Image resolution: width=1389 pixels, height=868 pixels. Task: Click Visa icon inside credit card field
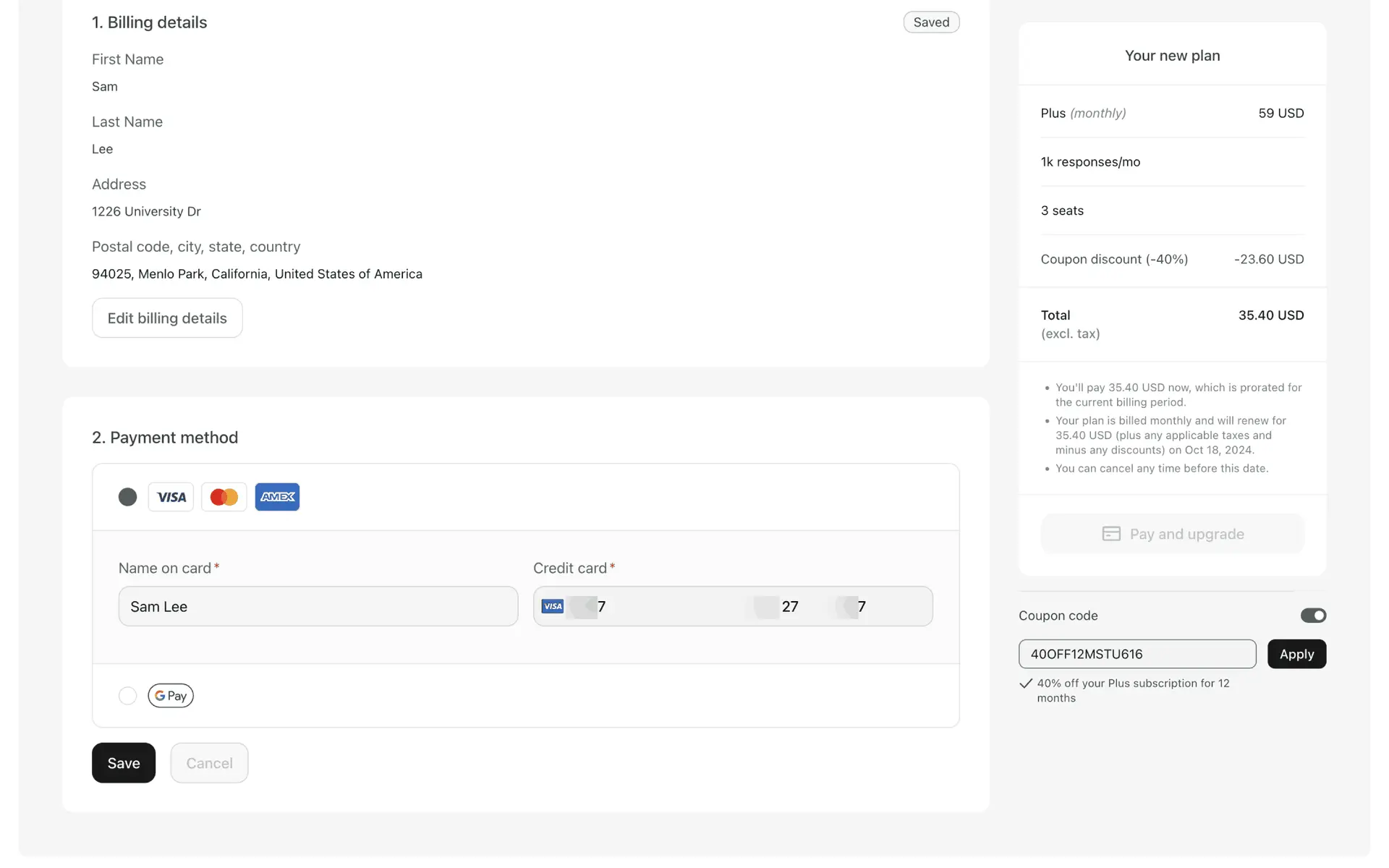tap(553, 606)
